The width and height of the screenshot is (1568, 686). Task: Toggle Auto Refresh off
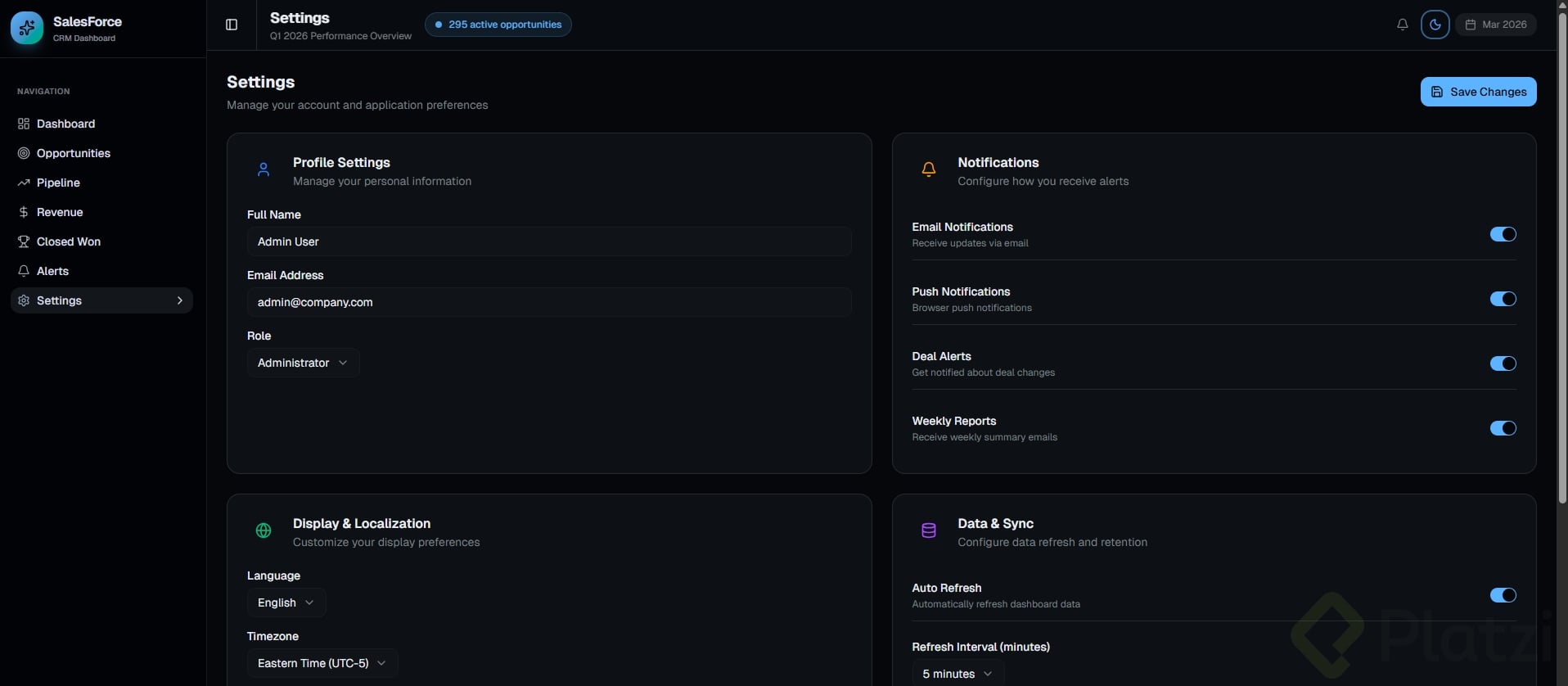[x=1503, y=596]
